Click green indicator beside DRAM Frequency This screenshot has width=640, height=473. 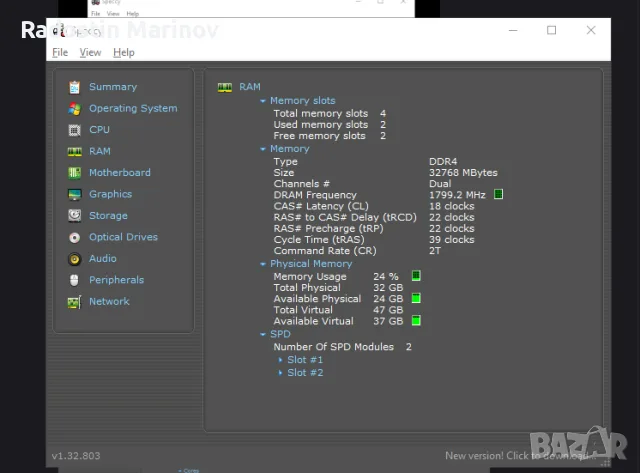tap(498, 194)
